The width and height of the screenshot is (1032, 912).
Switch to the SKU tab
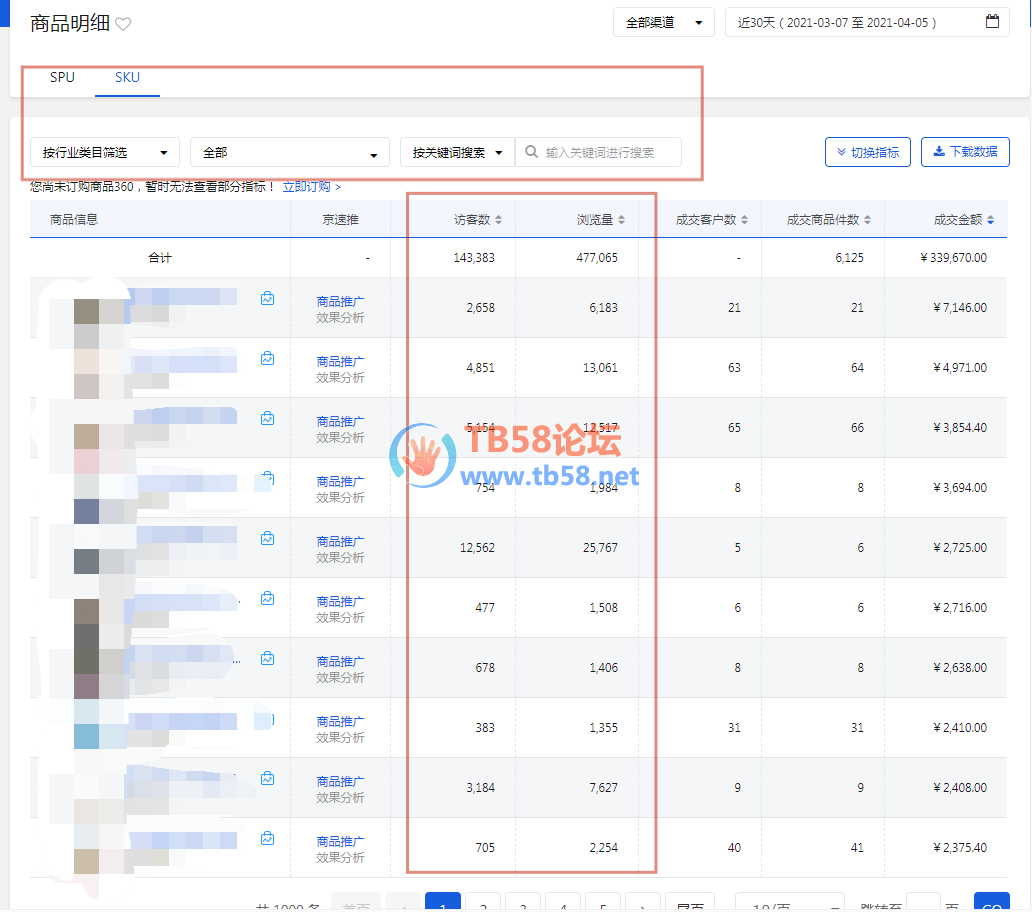coord(127,77)
